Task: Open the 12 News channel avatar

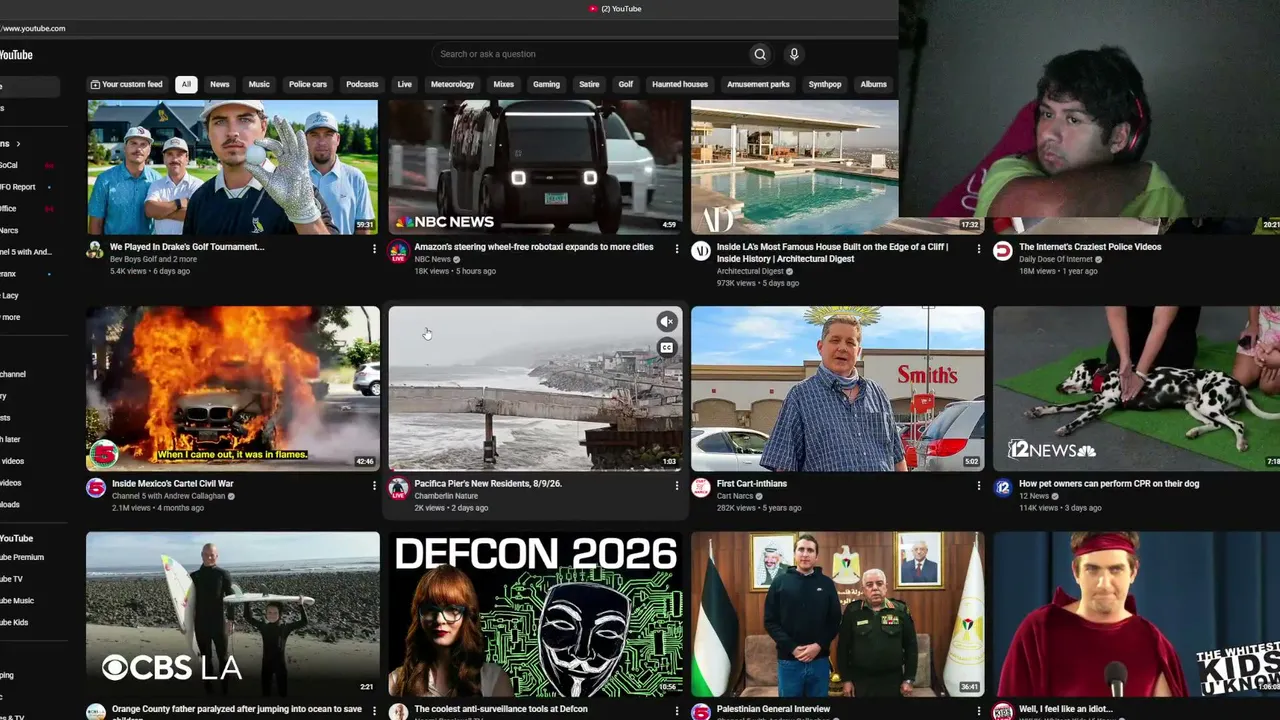Action: point(1003,487)
